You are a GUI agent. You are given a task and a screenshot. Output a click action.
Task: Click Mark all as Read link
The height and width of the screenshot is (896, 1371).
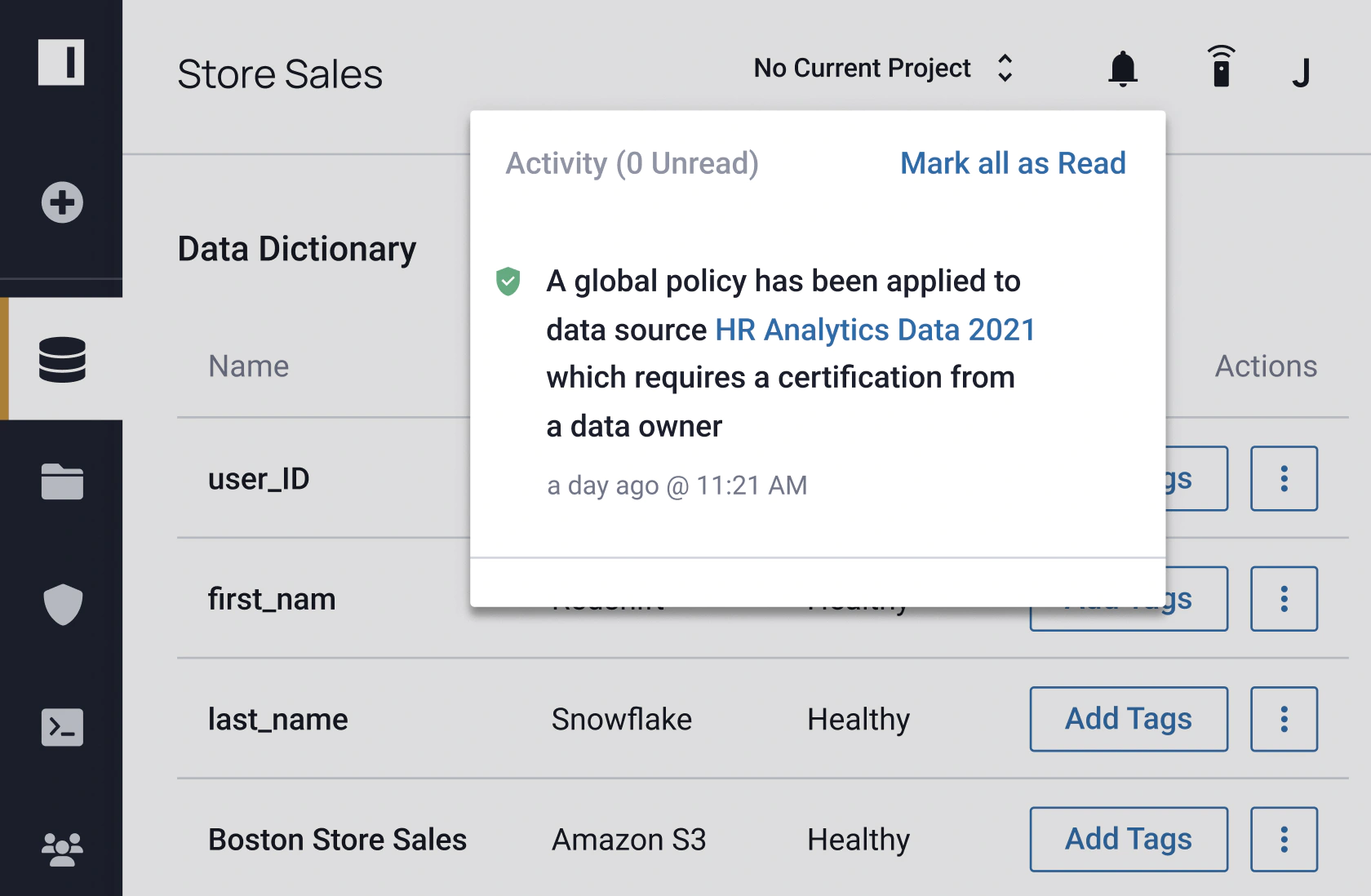(x=1013, y=163)
